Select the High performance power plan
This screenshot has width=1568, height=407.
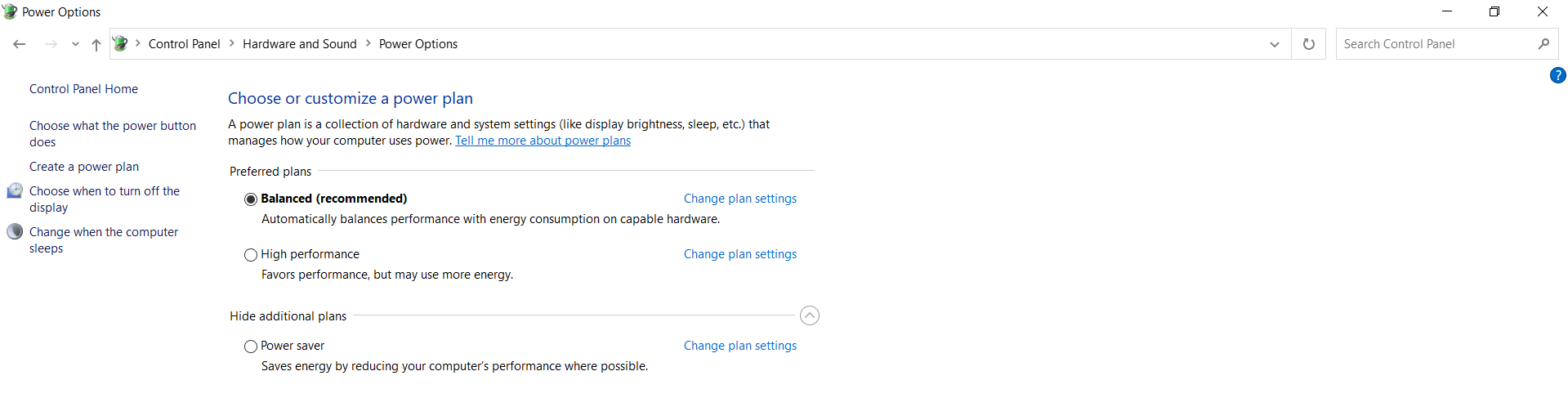pyautogui.click(x=251, y=255)
